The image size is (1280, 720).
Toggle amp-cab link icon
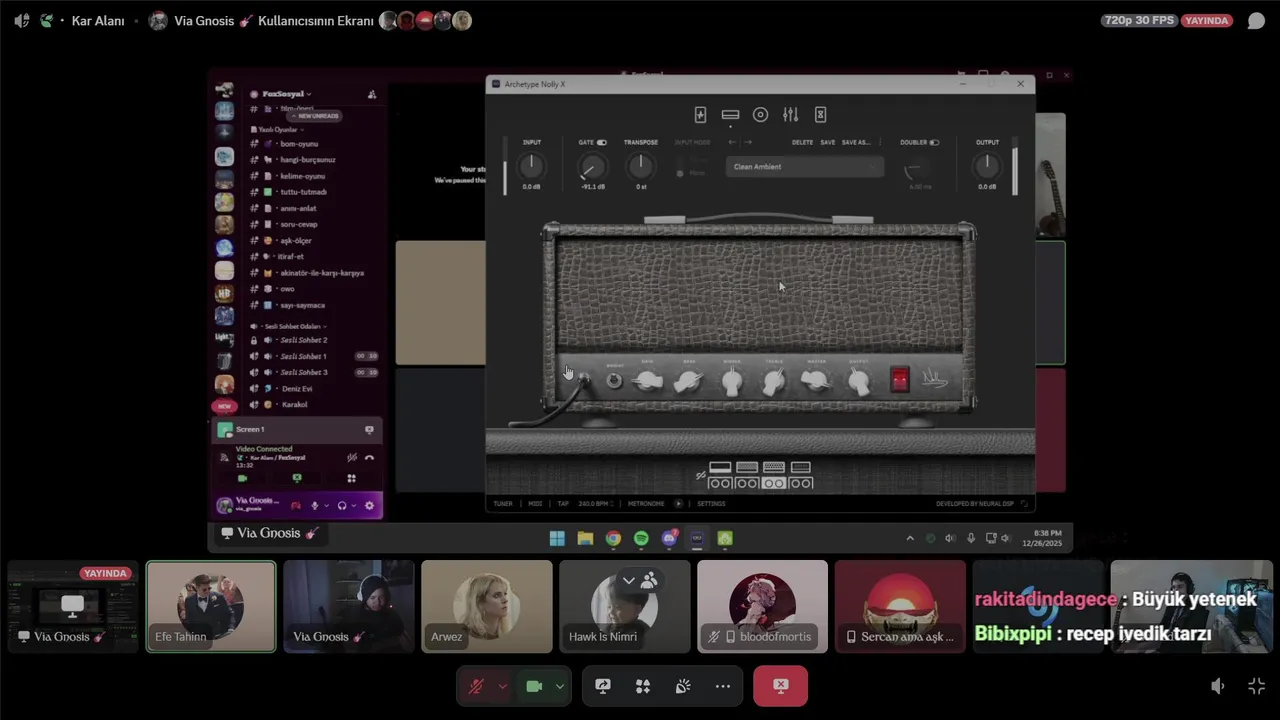pyautogui.click(x=700, y=476)
